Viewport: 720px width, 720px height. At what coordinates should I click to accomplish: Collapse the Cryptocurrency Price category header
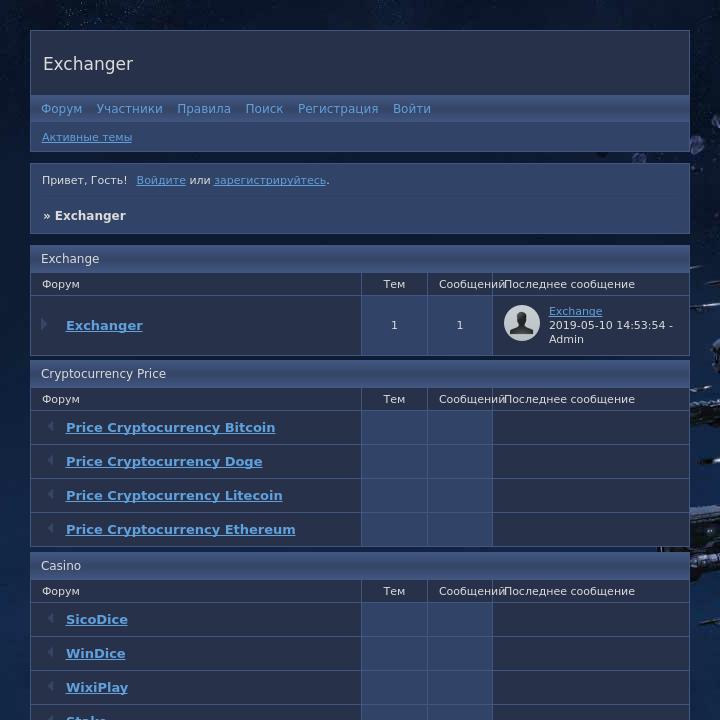[x=103, y=374]
